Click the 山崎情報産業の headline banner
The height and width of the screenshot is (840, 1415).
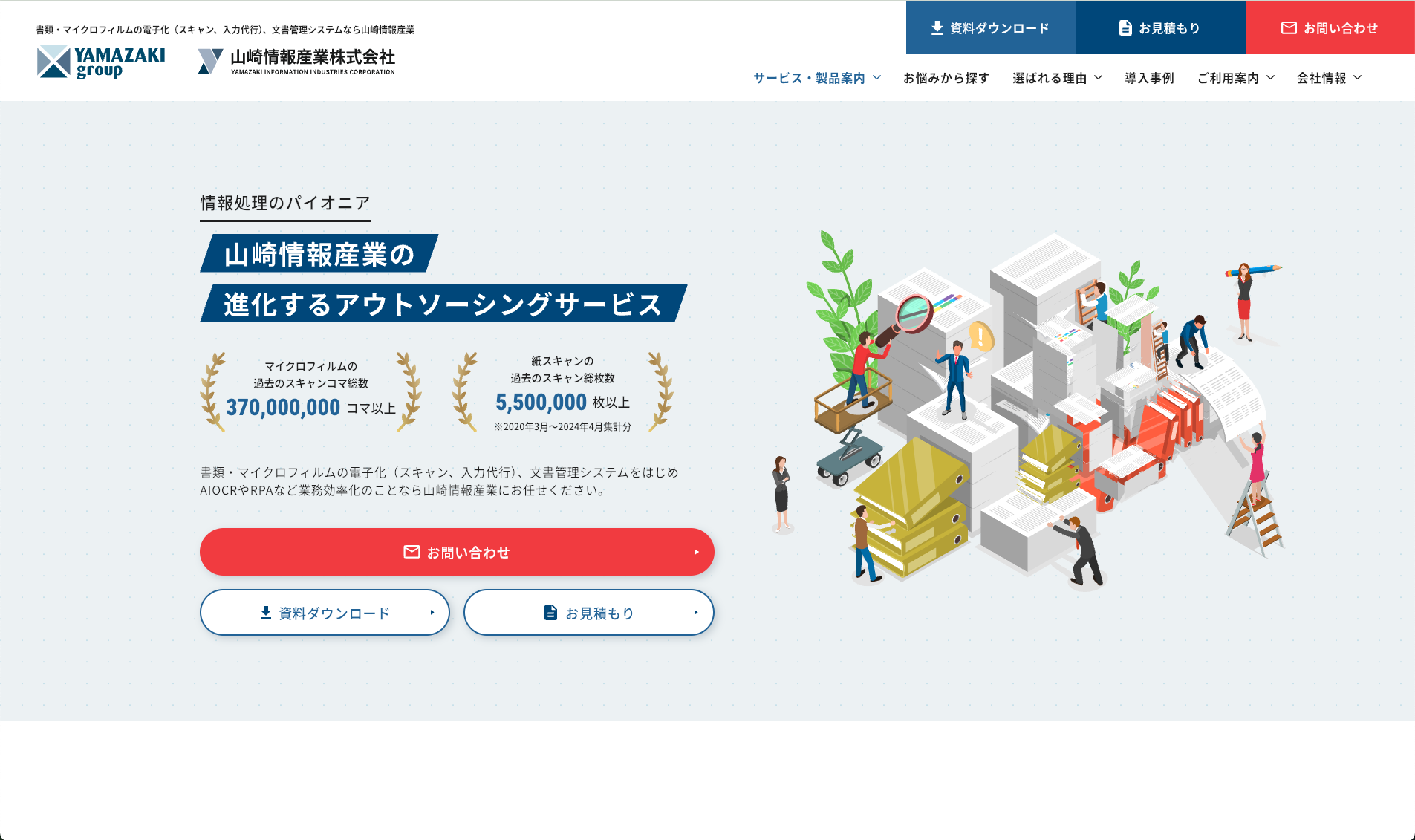[319, 254]
